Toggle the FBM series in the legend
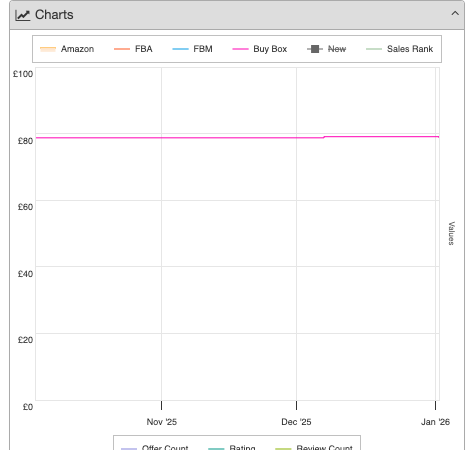 pos(192,49)
